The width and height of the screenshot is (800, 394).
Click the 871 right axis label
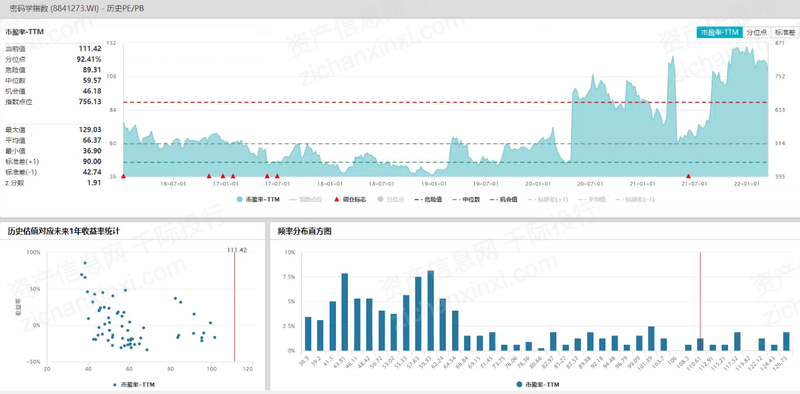coord(779,43)
